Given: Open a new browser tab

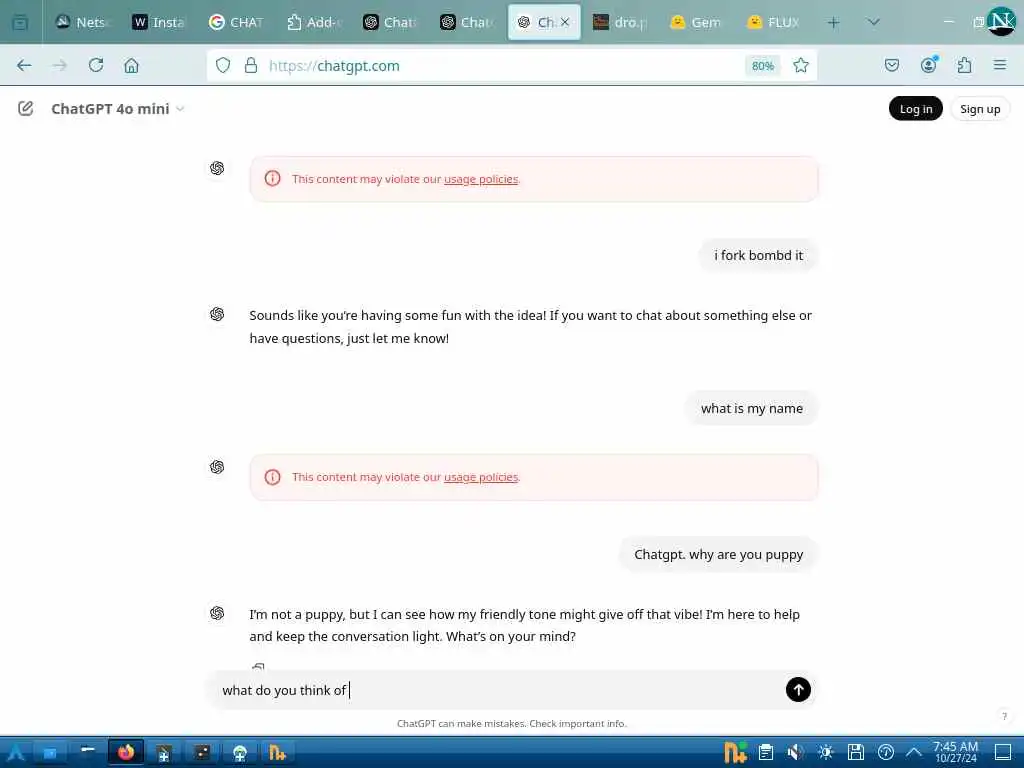Looking at the screenshot, I should pyautogui.click(x=833, y=22).
